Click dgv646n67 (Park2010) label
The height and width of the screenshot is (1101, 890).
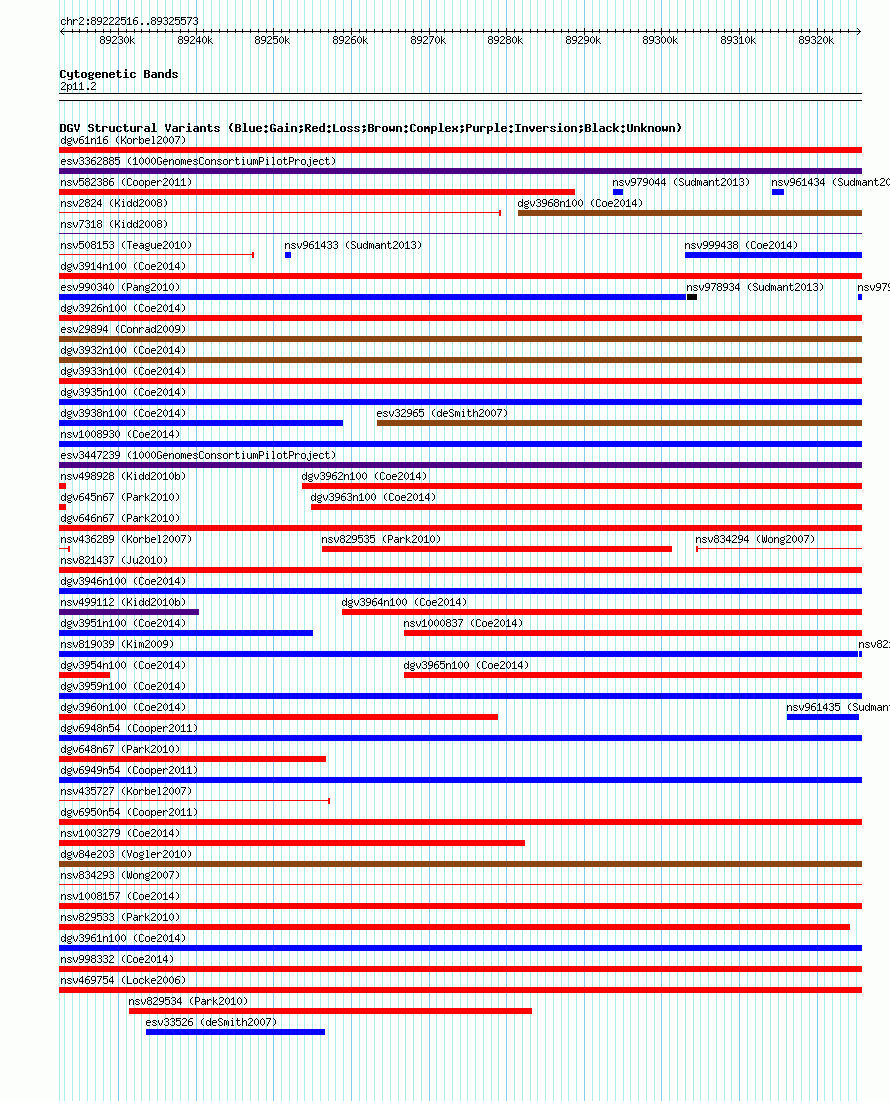120,520
